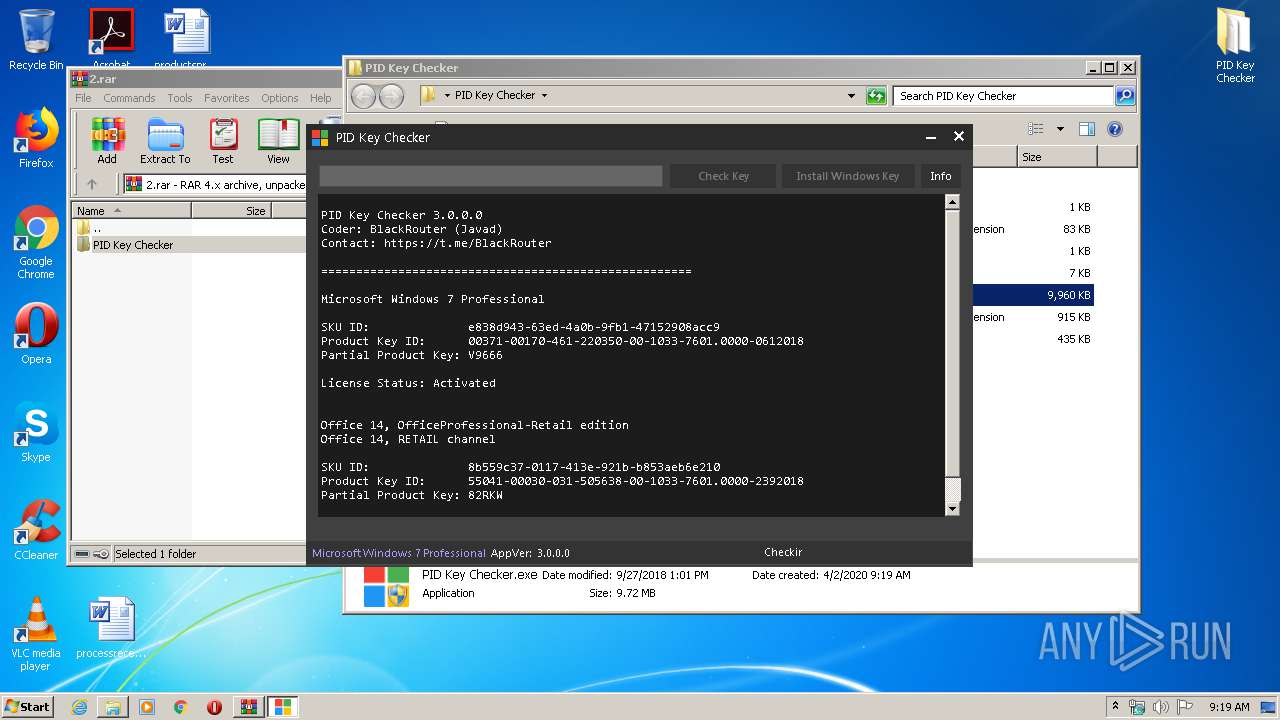Open Opera desktop shortcut
The image size is (1280, 720).
[36, 334]
